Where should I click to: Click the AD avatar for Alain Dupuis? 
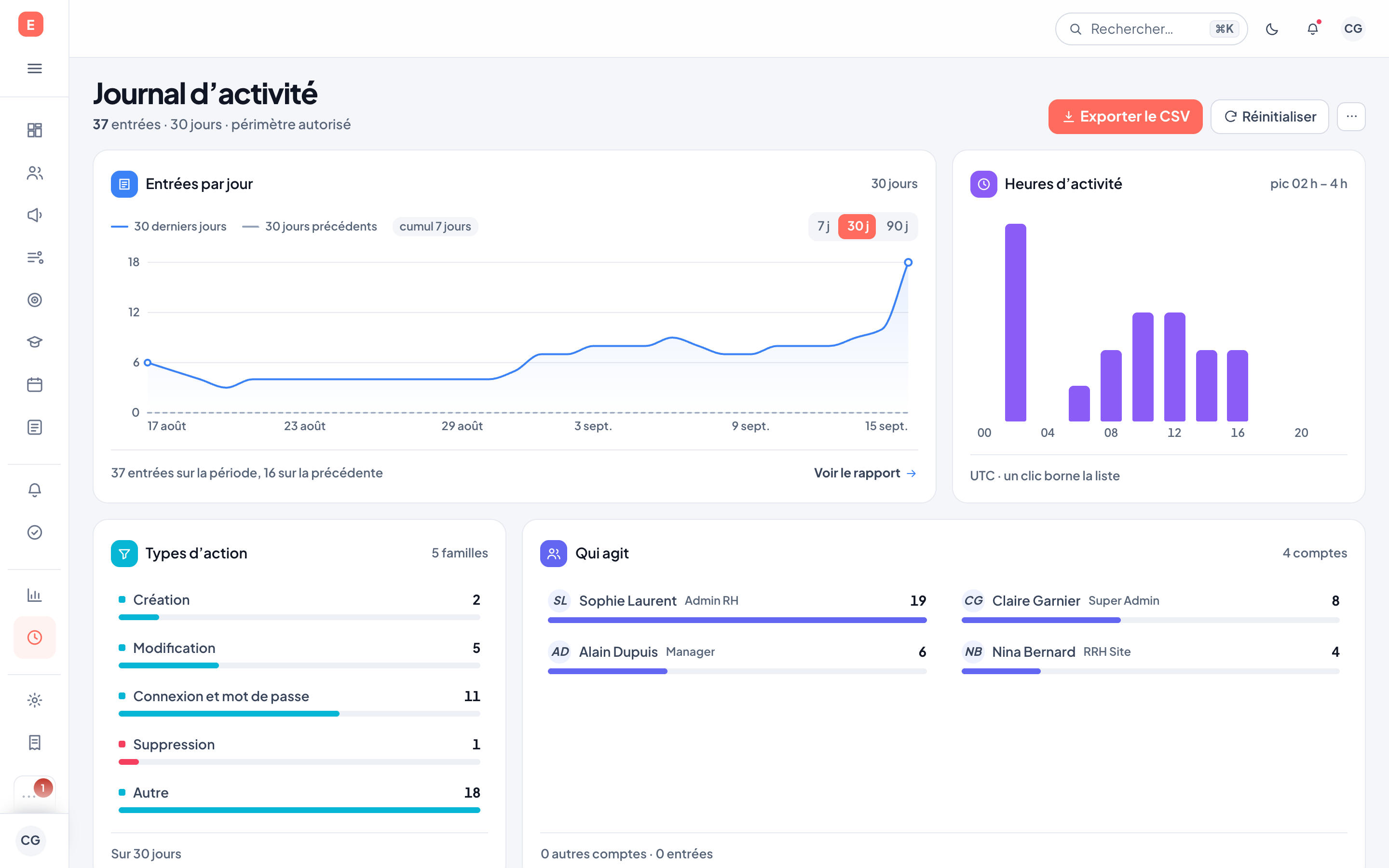559,651
